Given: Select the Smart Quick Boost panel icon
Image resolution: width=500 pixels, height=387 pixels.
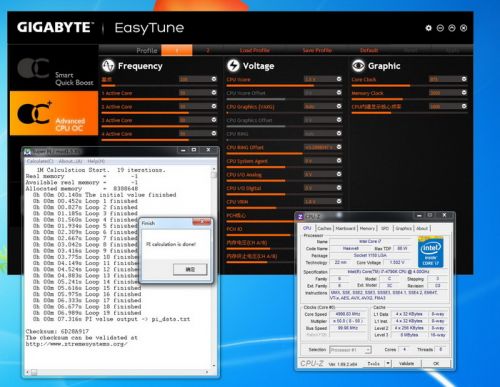Looking at the screenshot, I should (x=33, y=69).
